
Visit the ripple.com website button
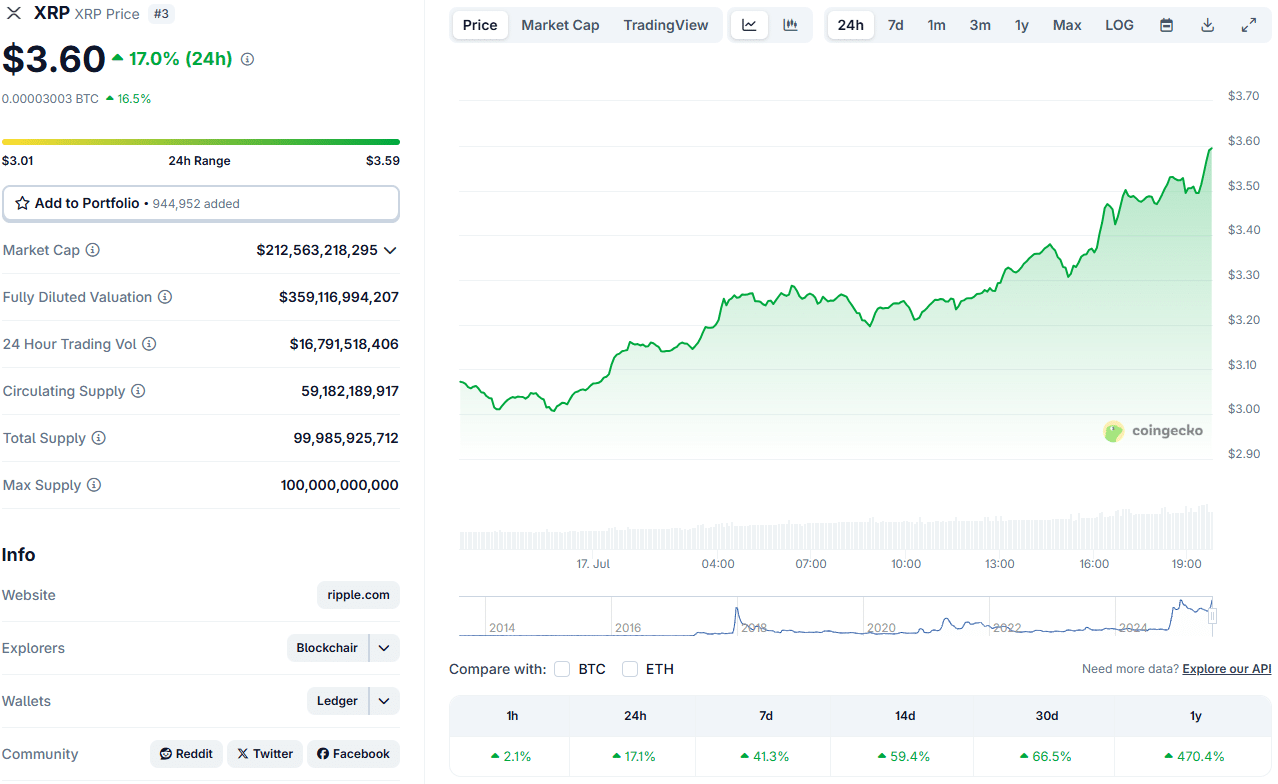coord(357,594)
